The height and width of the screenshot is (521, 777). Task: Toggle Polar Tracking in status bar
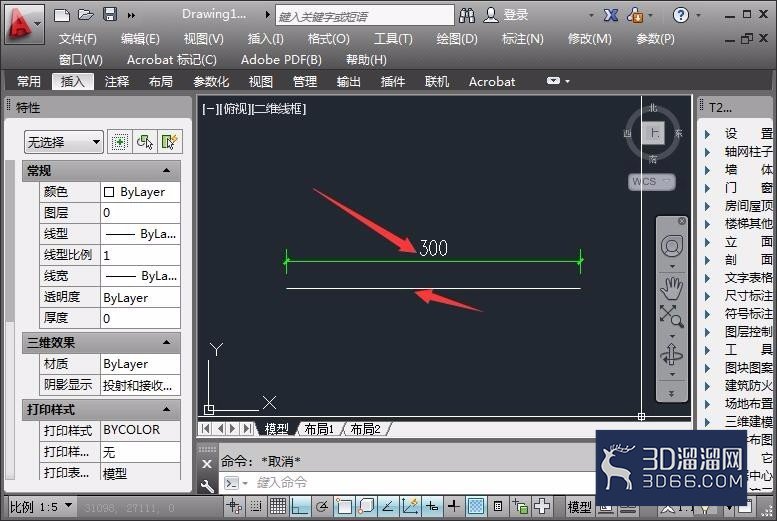322,506
